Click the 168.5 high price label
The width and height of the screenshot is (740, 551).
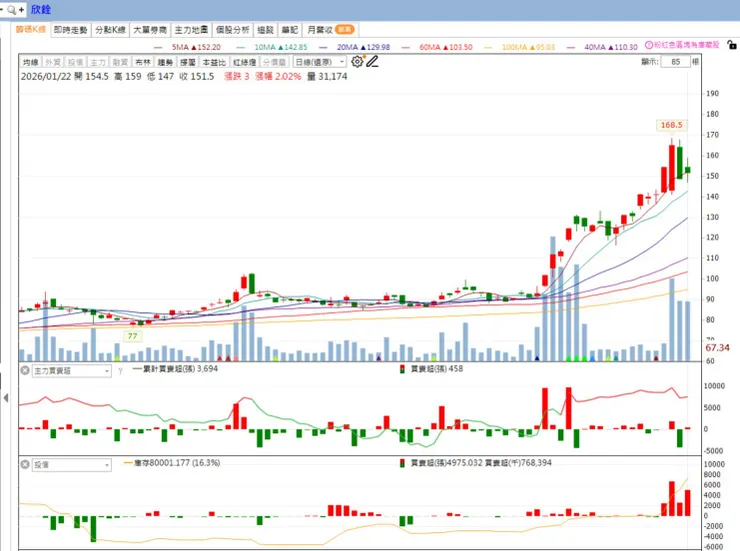672,125
